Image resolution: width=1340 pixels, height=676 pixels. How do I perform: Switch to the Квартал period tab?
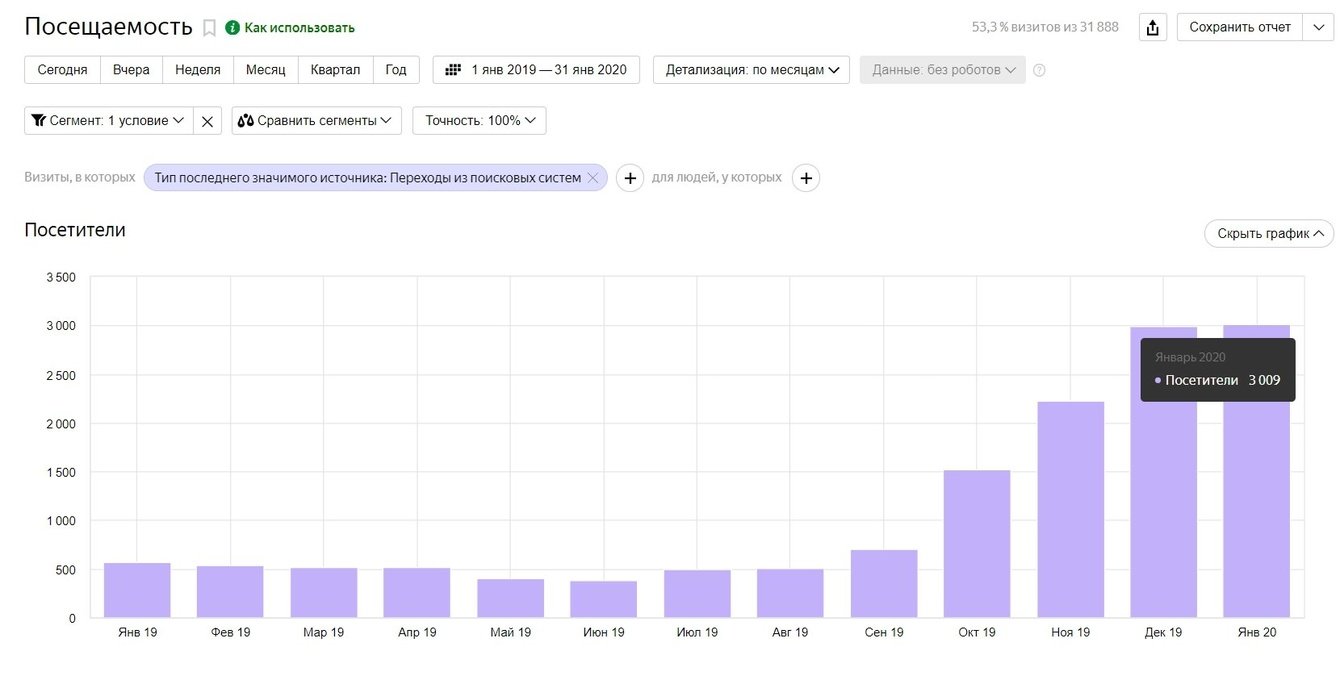pos(335,70)
